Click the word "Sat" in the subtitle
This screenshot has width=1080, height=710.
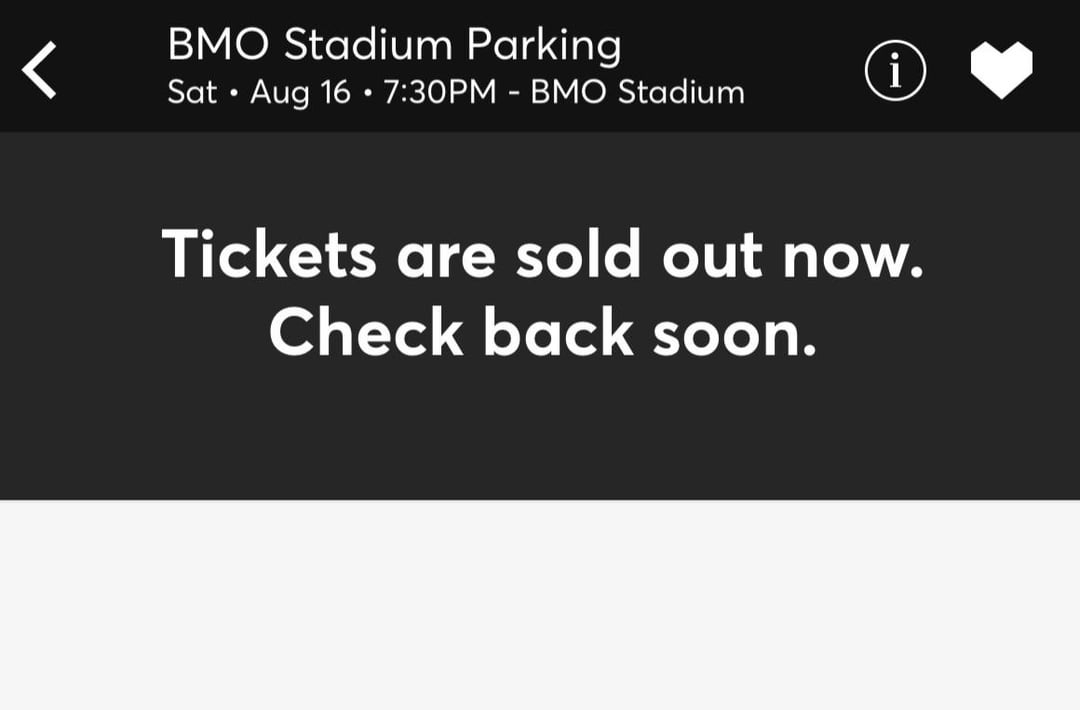point(191,93)
